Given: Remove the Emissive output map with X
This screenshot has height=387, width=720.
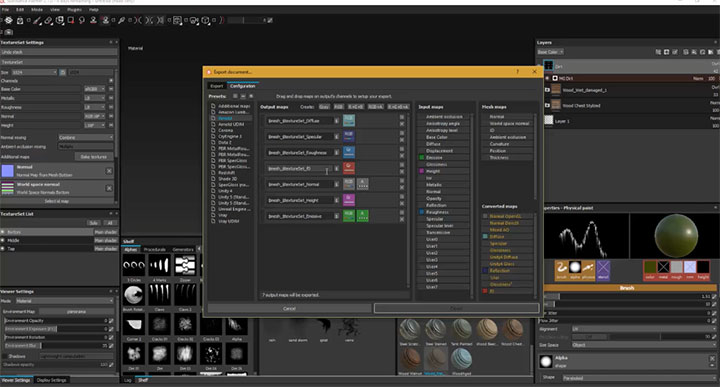Looking at the screenshot, I should coord(402,219).
